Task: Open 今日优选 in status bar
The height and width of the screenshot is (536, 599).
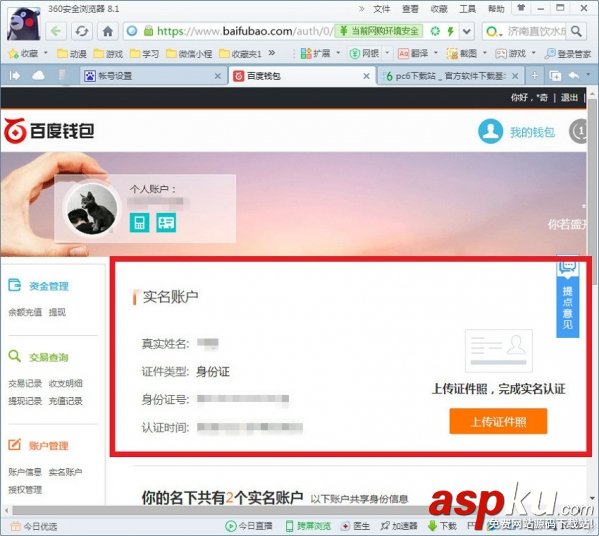Action: pos(34,527)
